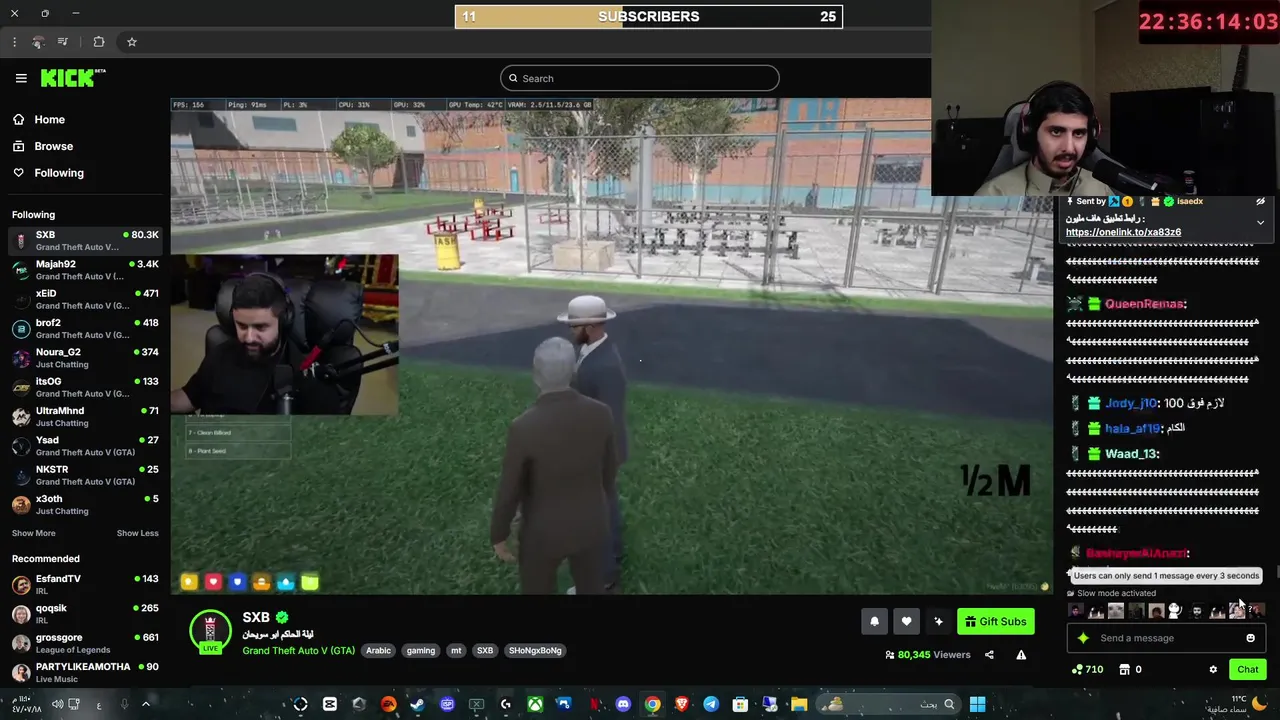The width and height of the screenshot is (1280, 720).
Task: Open the onelink.to/xa83z6 pinned link
Action: click(x=1123, y=232)
